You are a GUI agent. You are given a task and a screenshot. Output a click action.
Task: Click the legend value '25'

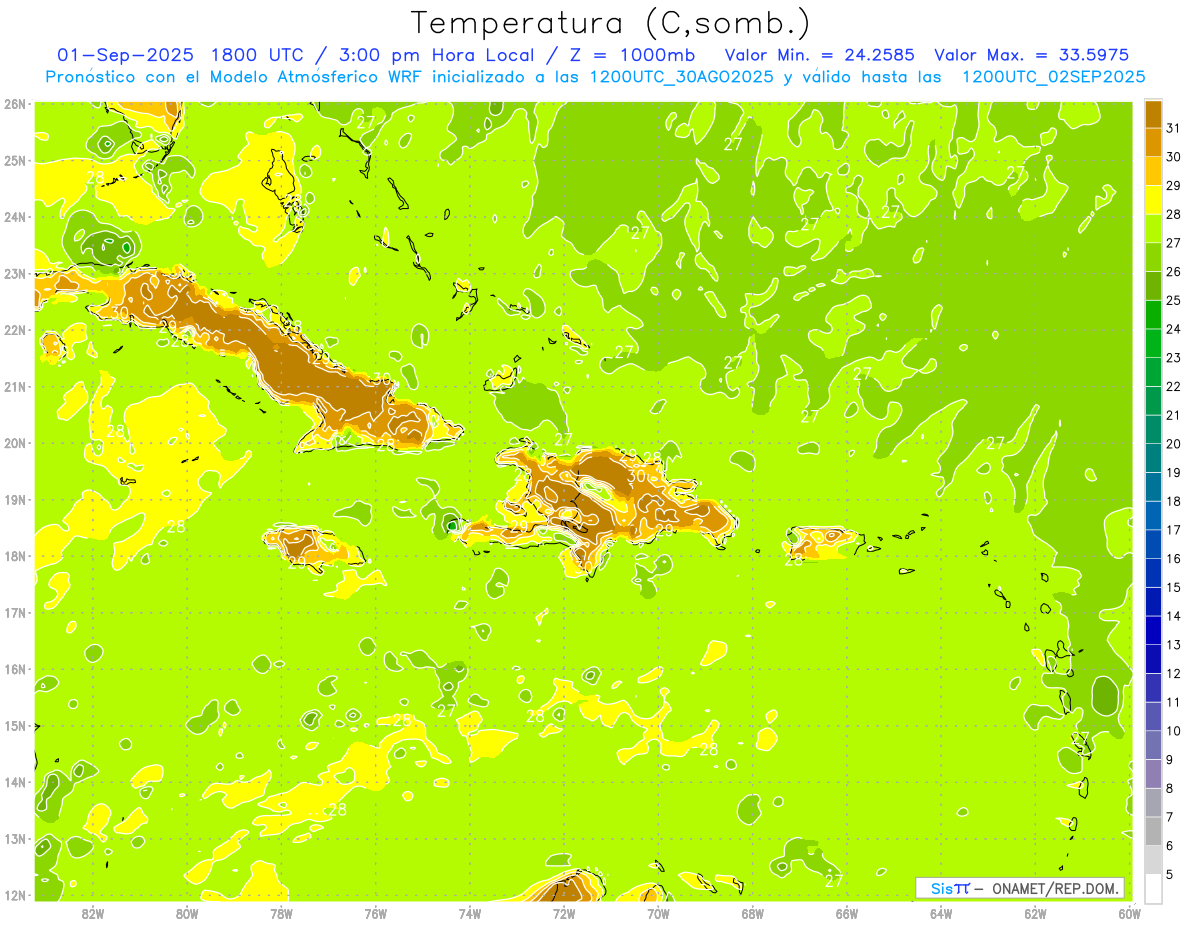(x=1174, y=300)
